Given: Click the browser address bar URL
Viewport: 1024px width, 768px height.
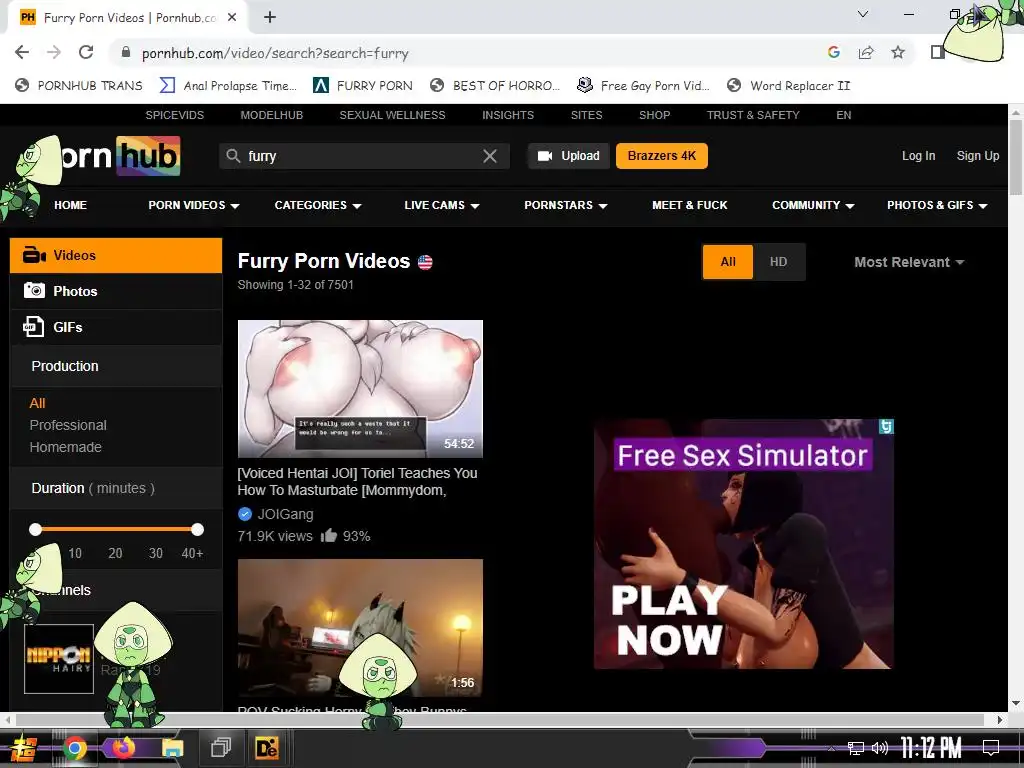Looking at the screenshot, I should (x=275, y=53).
